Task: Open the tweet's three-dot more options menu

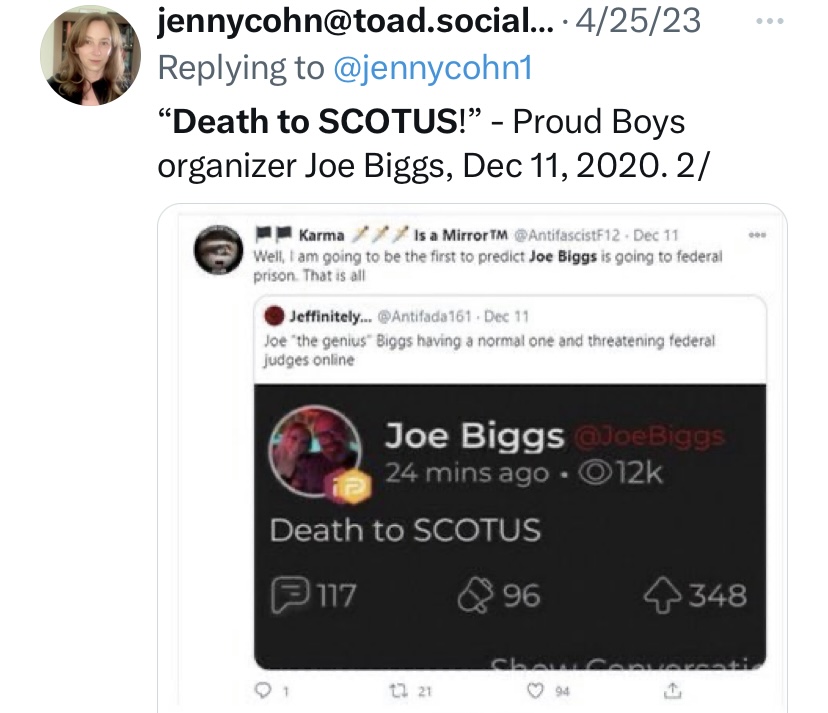Action: click(769, 22)
